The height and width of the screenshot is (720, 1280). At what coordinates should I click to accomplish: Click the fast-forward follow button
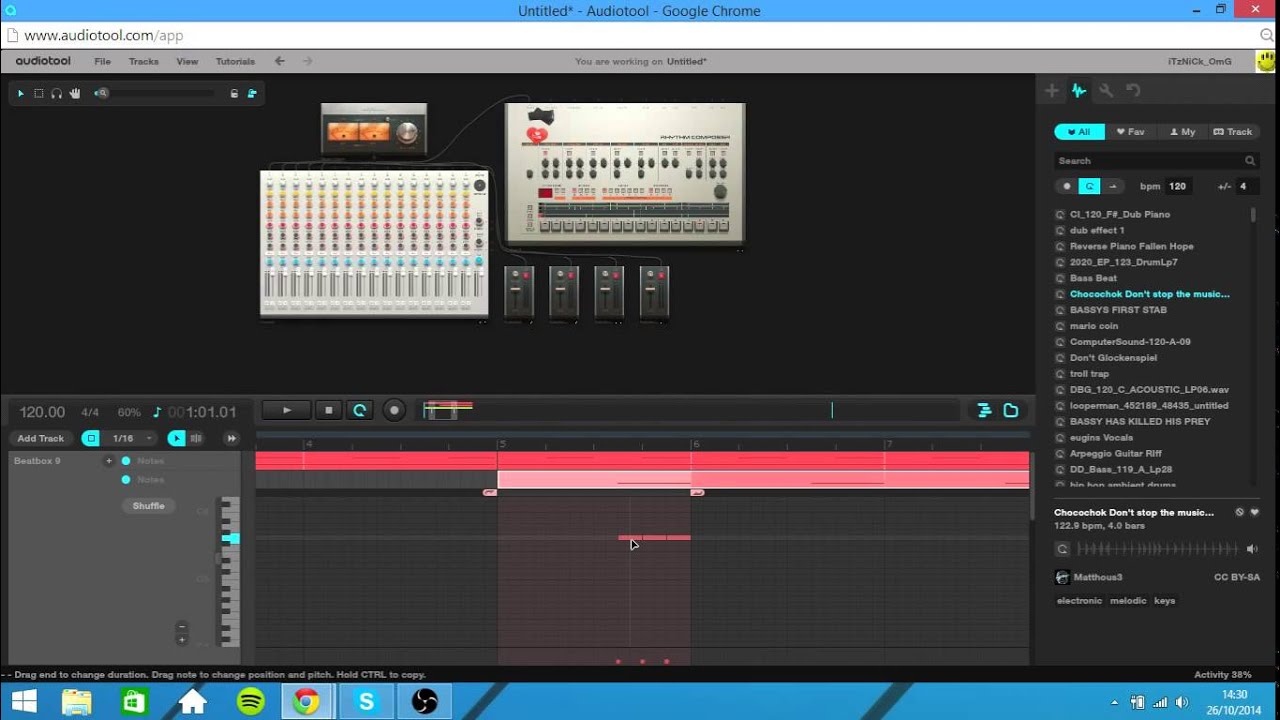tap(231, 438)
